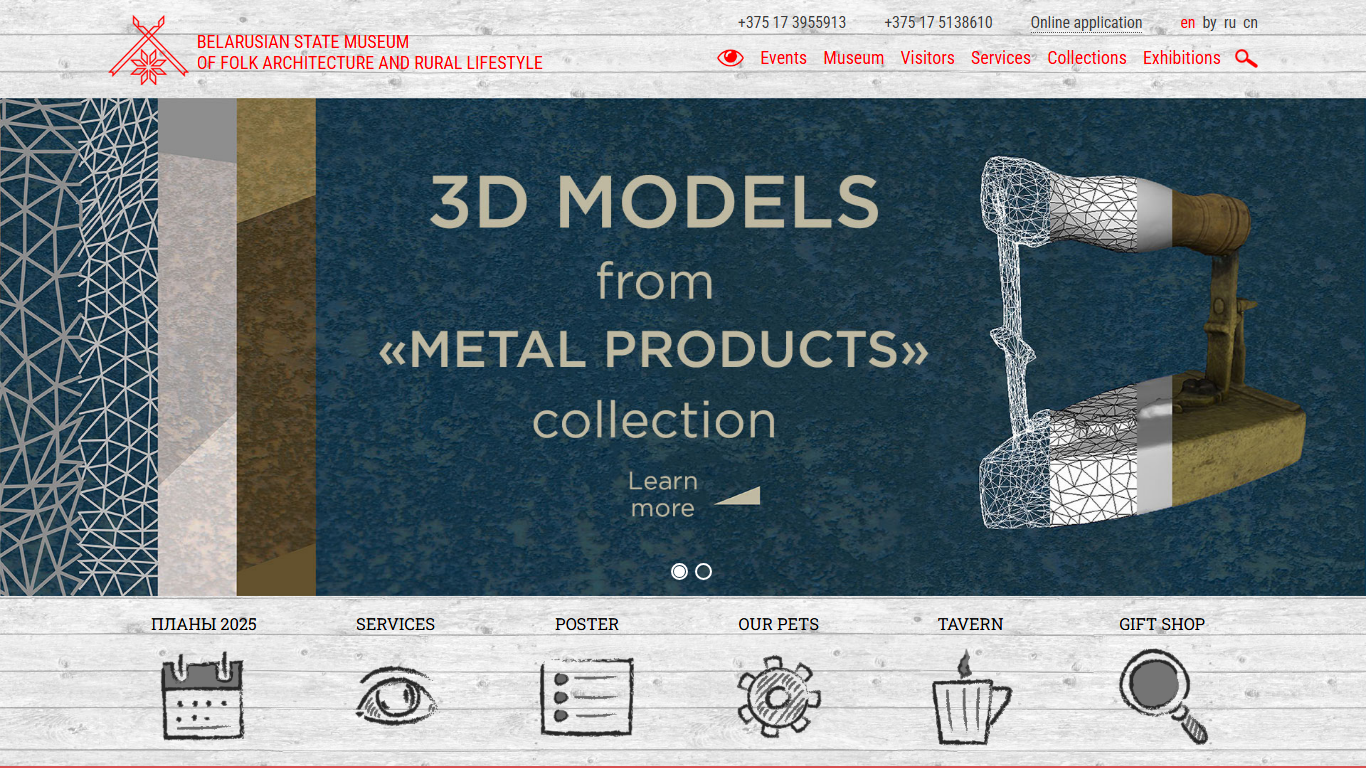Viewport: 1366px width, 768px height.
Task: Click the Belarusian State Museum title text
Action: click(369, 53)
